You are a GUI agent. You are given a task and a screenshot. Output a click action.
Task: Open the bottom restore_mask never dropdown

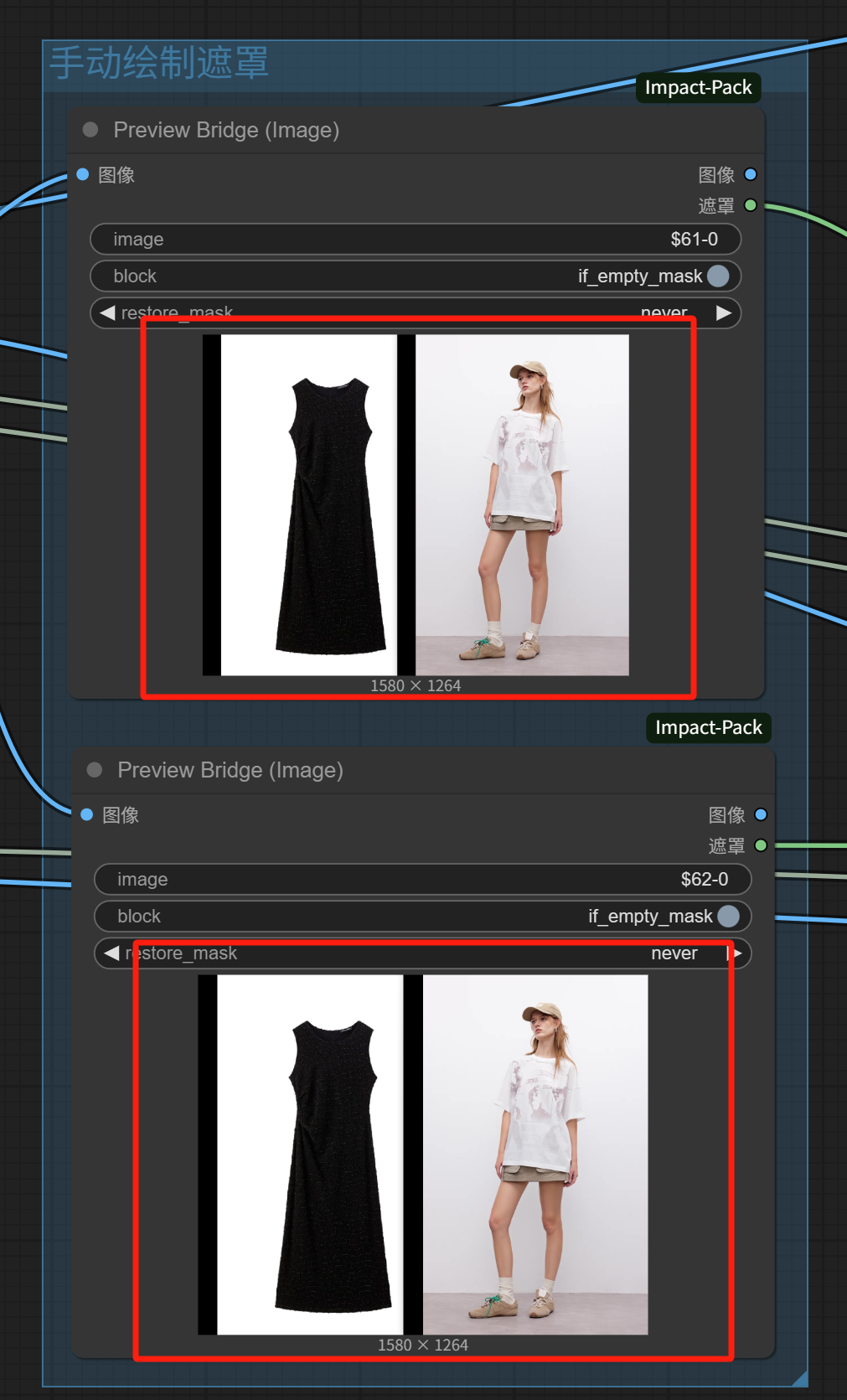(674, 953)
